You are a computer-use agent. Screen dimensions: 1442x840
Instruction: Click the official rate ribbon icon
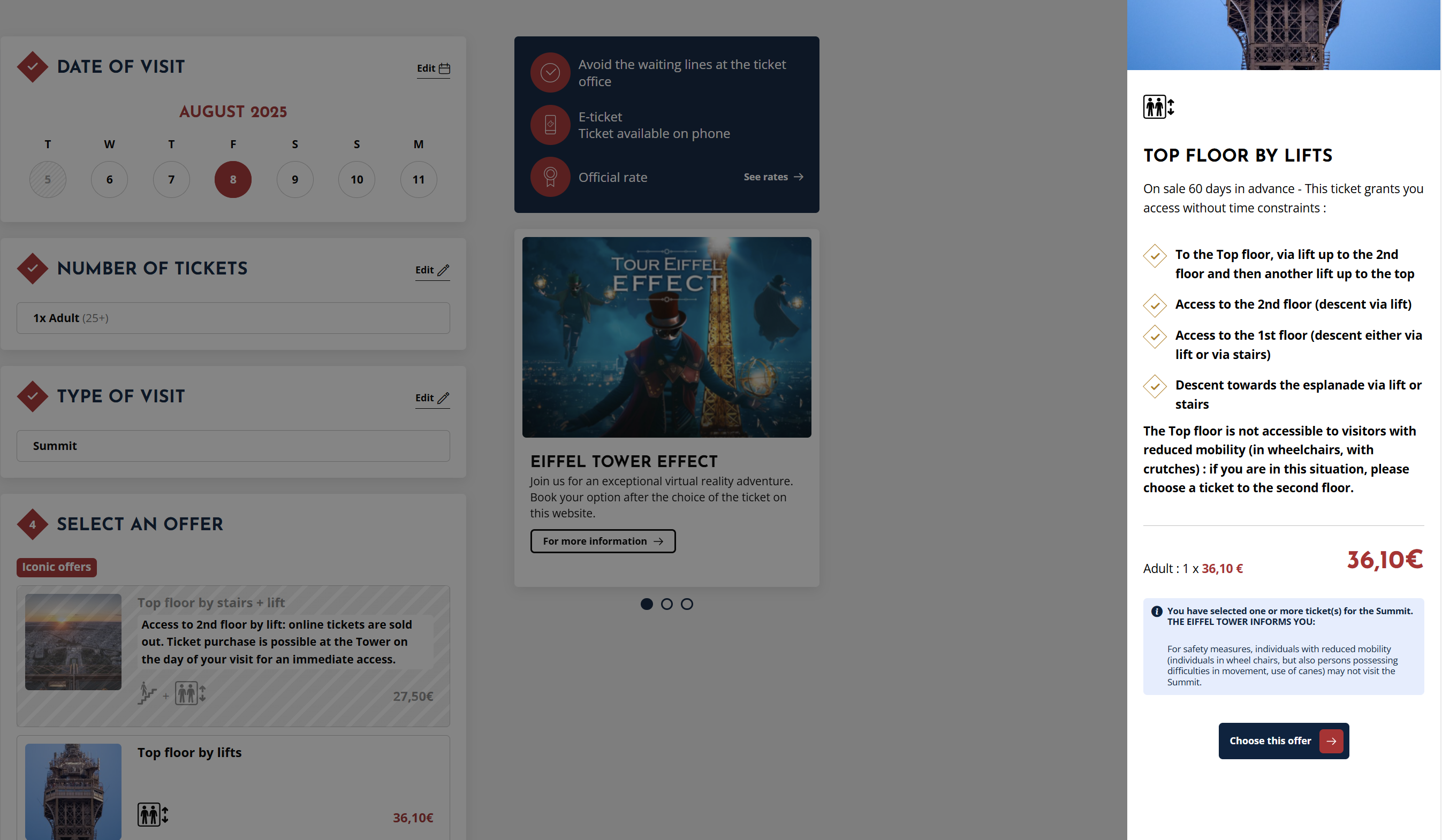tap(550, 177)
